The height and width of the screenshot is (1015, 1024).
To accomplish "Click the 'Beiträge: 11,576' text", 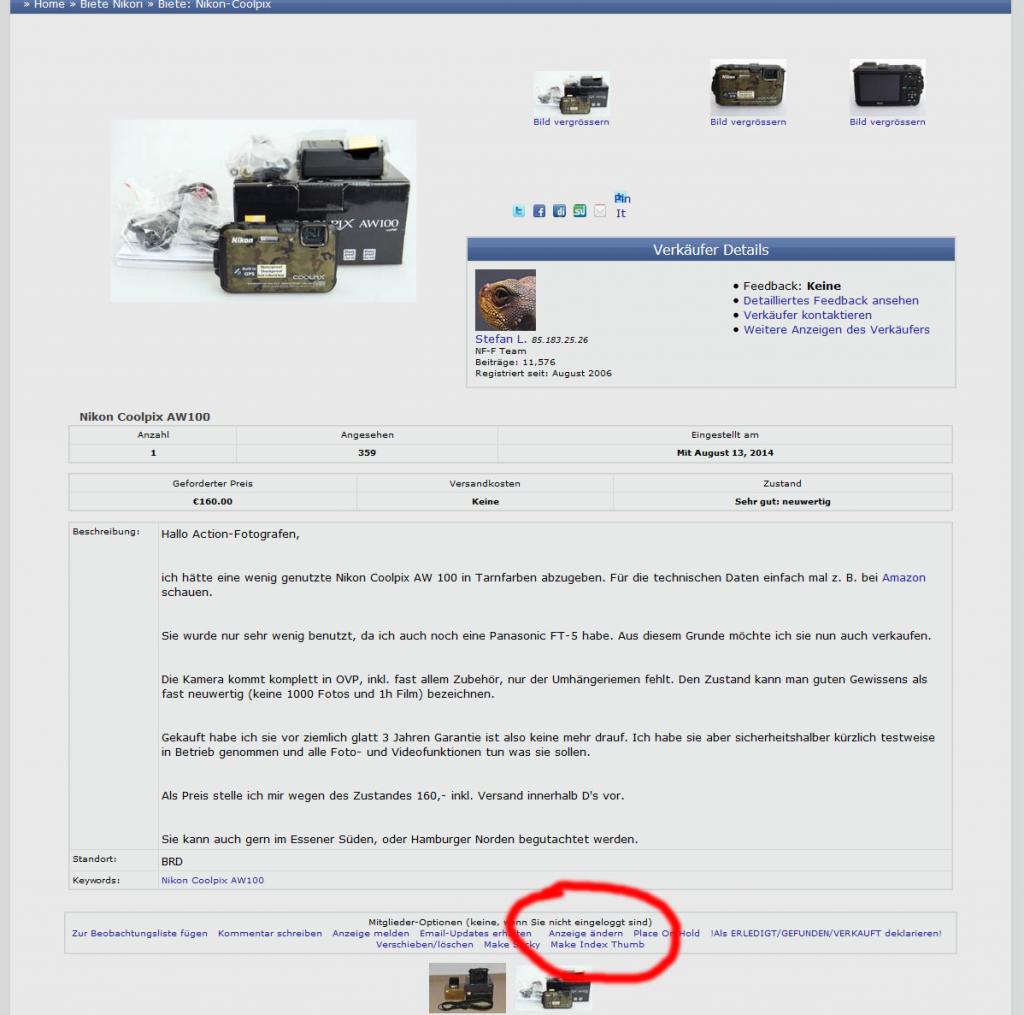I will (x=515, y=362).
